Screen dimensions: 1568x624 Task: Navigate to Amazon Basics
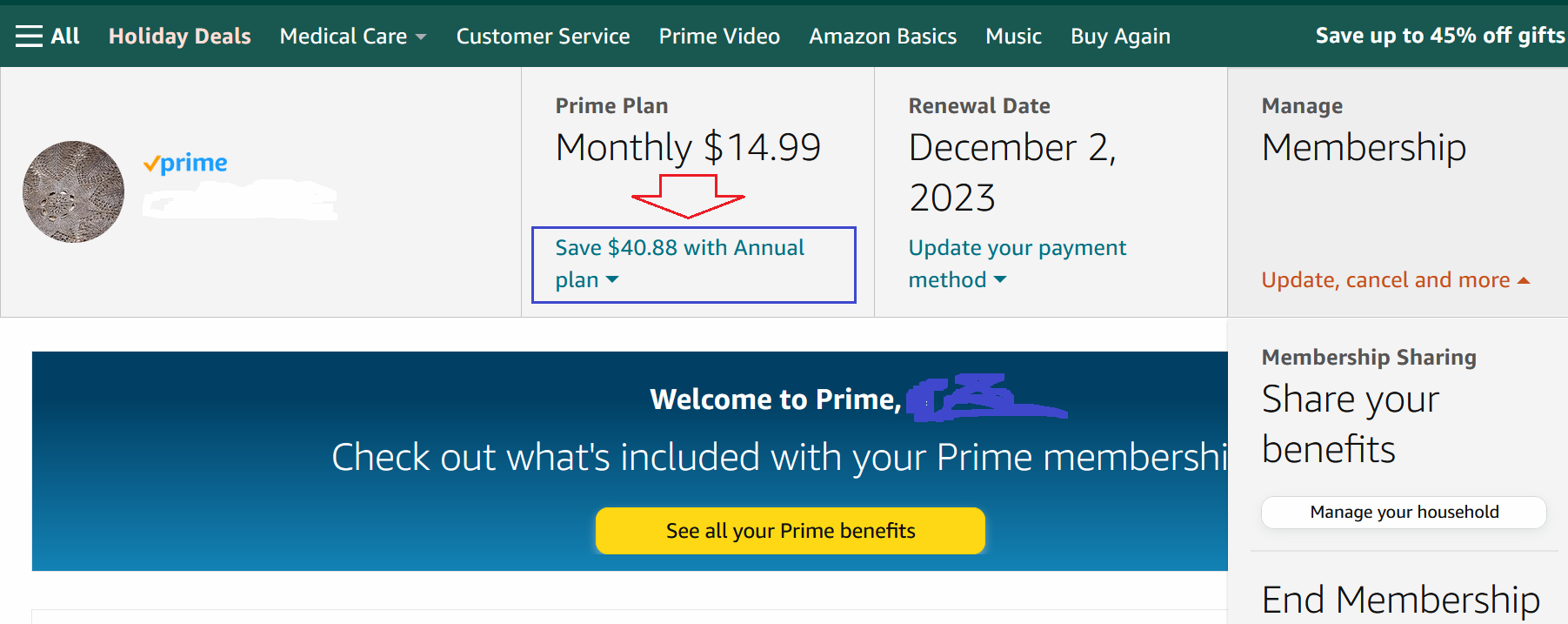(882, 36)
